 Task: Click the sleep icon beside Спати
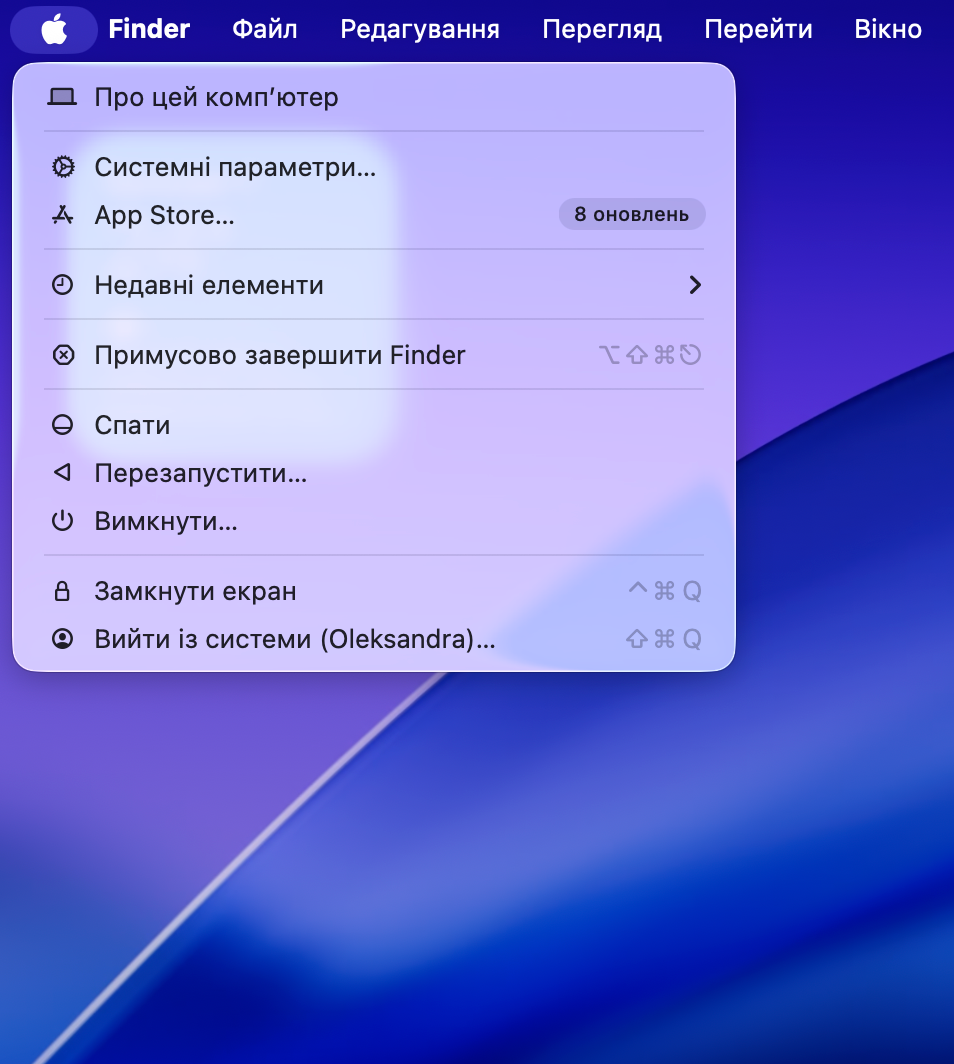pos(62,425)
